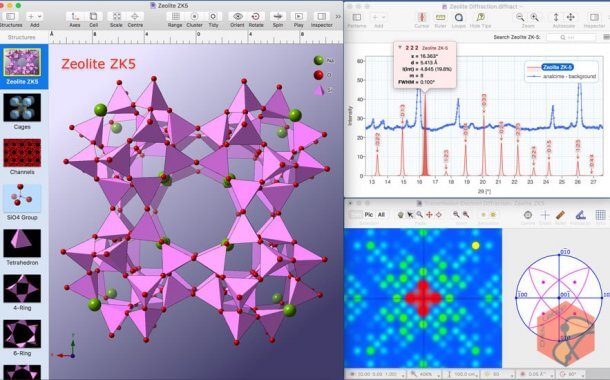Screen dimensions: 610x380
Task: Click the Centre tool icon
Action: [135, 16]
